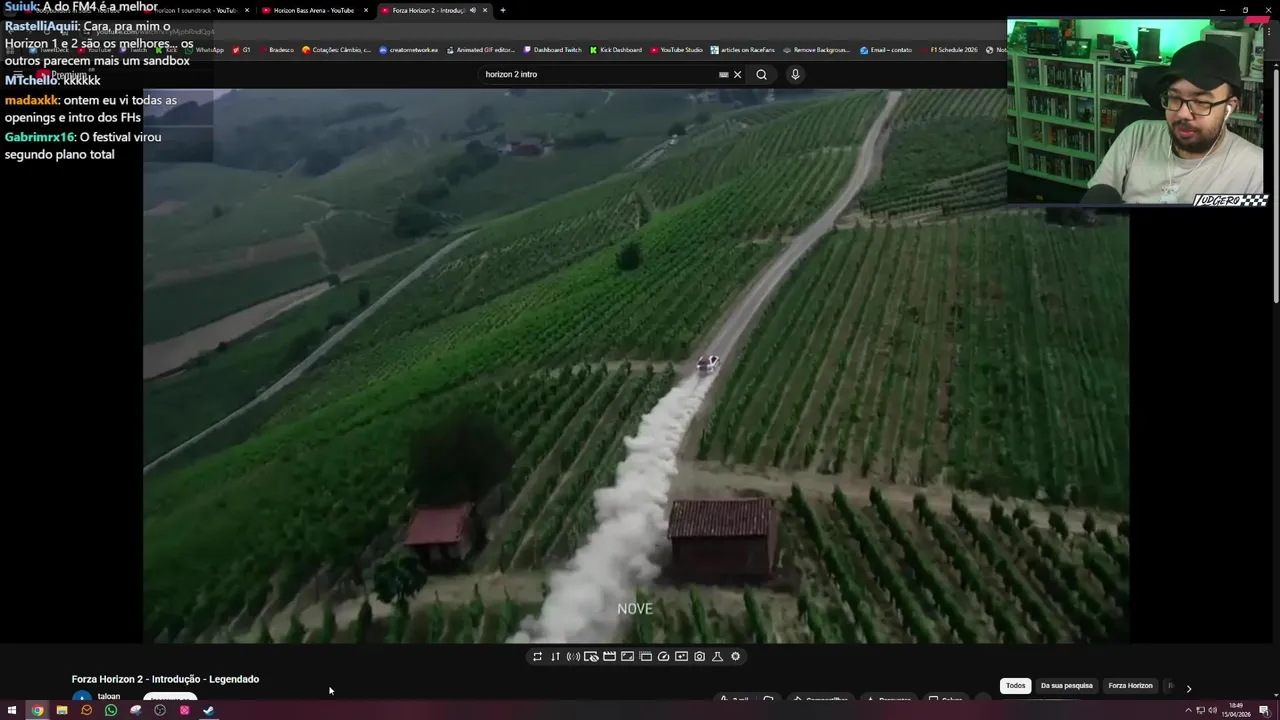This screenshot has height=720, width=1280.
Task: Open the Kick Dashboard bookmark
Action: [x=616, y=50]
